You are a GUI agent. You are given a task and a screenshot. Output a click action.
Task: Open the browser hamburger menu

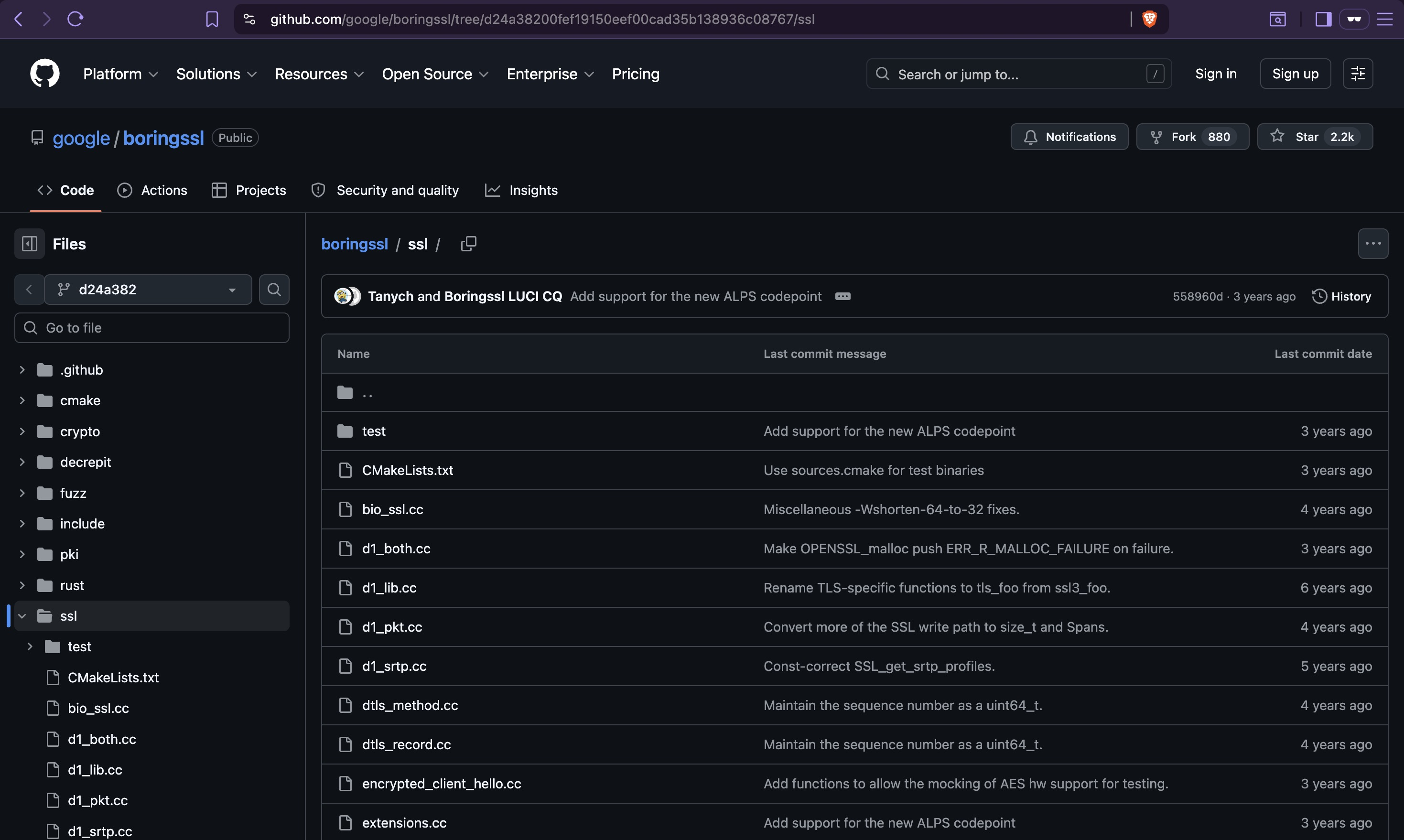point(1384,19)
